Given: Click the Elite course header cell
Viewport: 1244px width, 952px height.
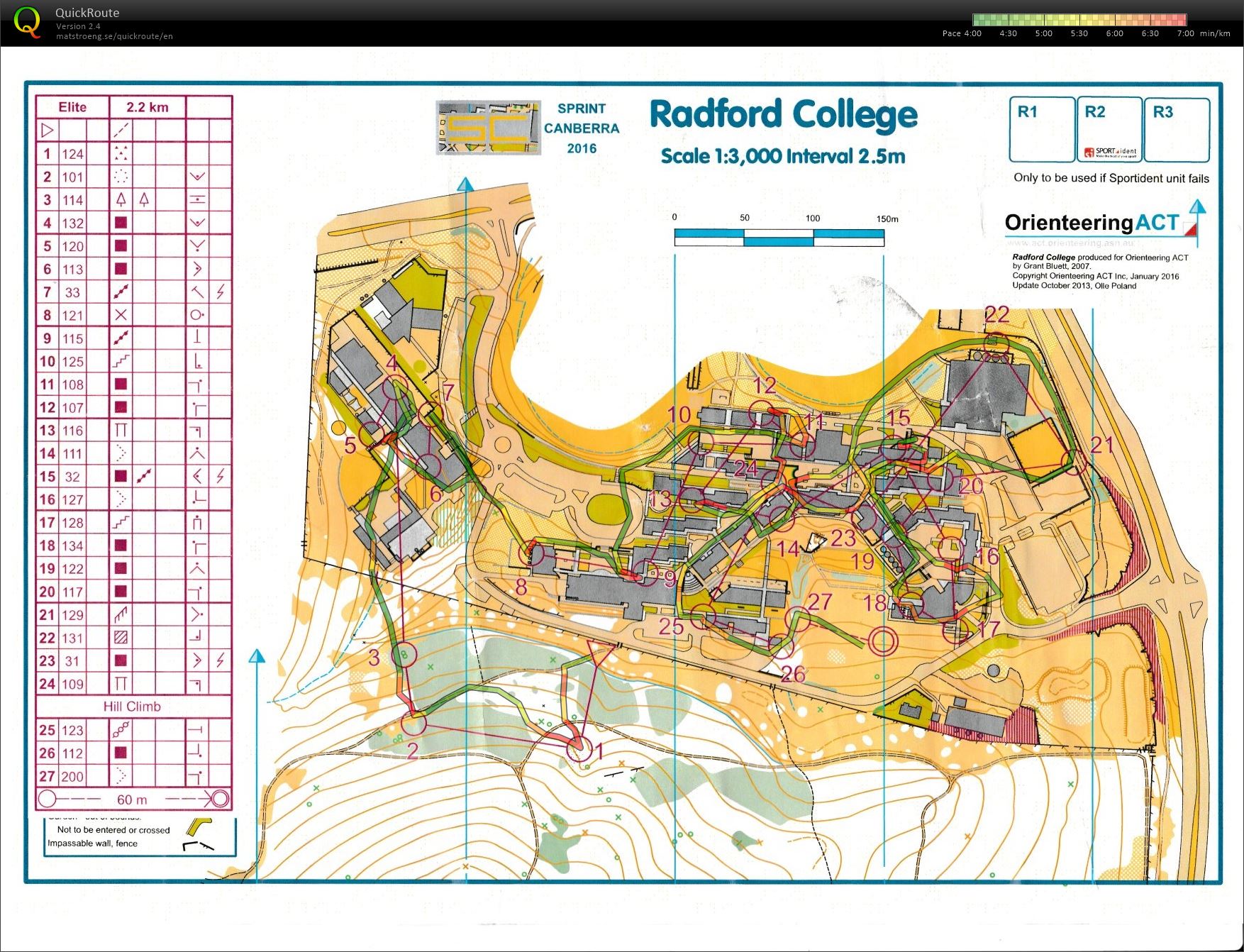Looking at the screenshot, I should pos(72,107).
